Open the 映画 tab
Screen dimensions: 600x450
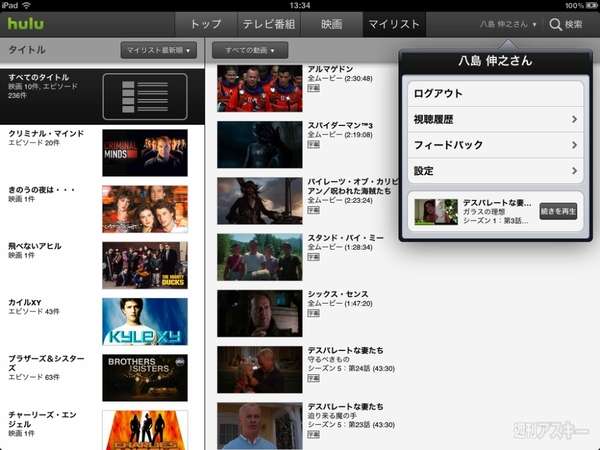pos(331,24)
